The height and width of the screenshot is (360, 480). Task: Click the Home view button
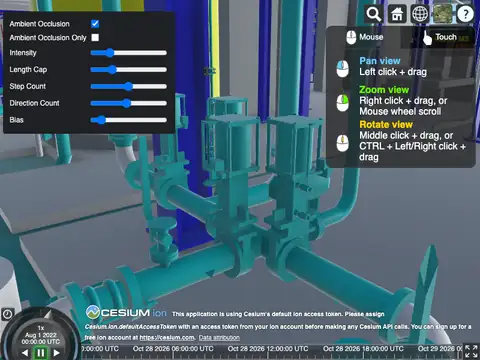[x=397, y=14]
